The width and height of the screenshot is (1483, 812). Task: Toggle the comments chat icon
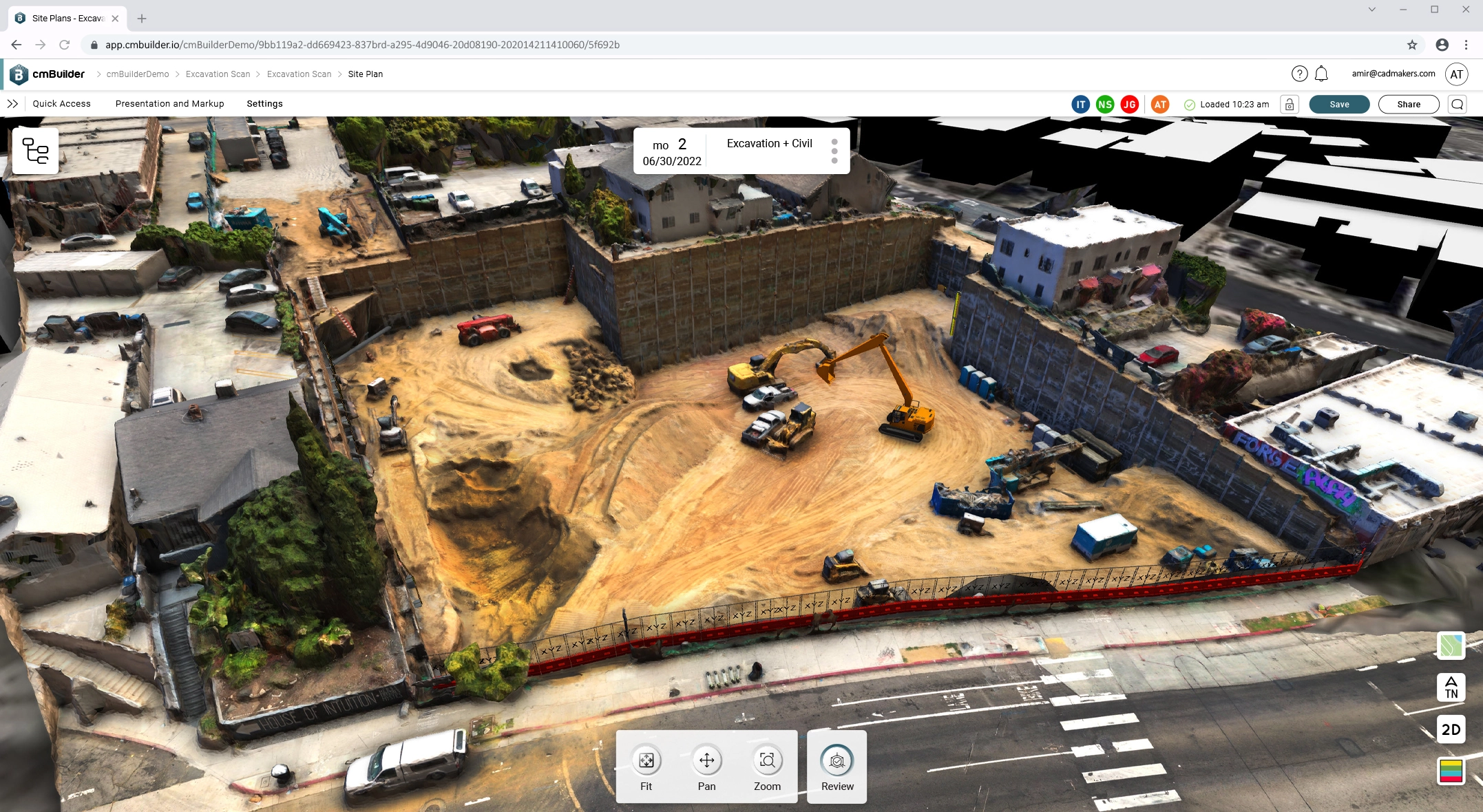[x=1458, y=104]
